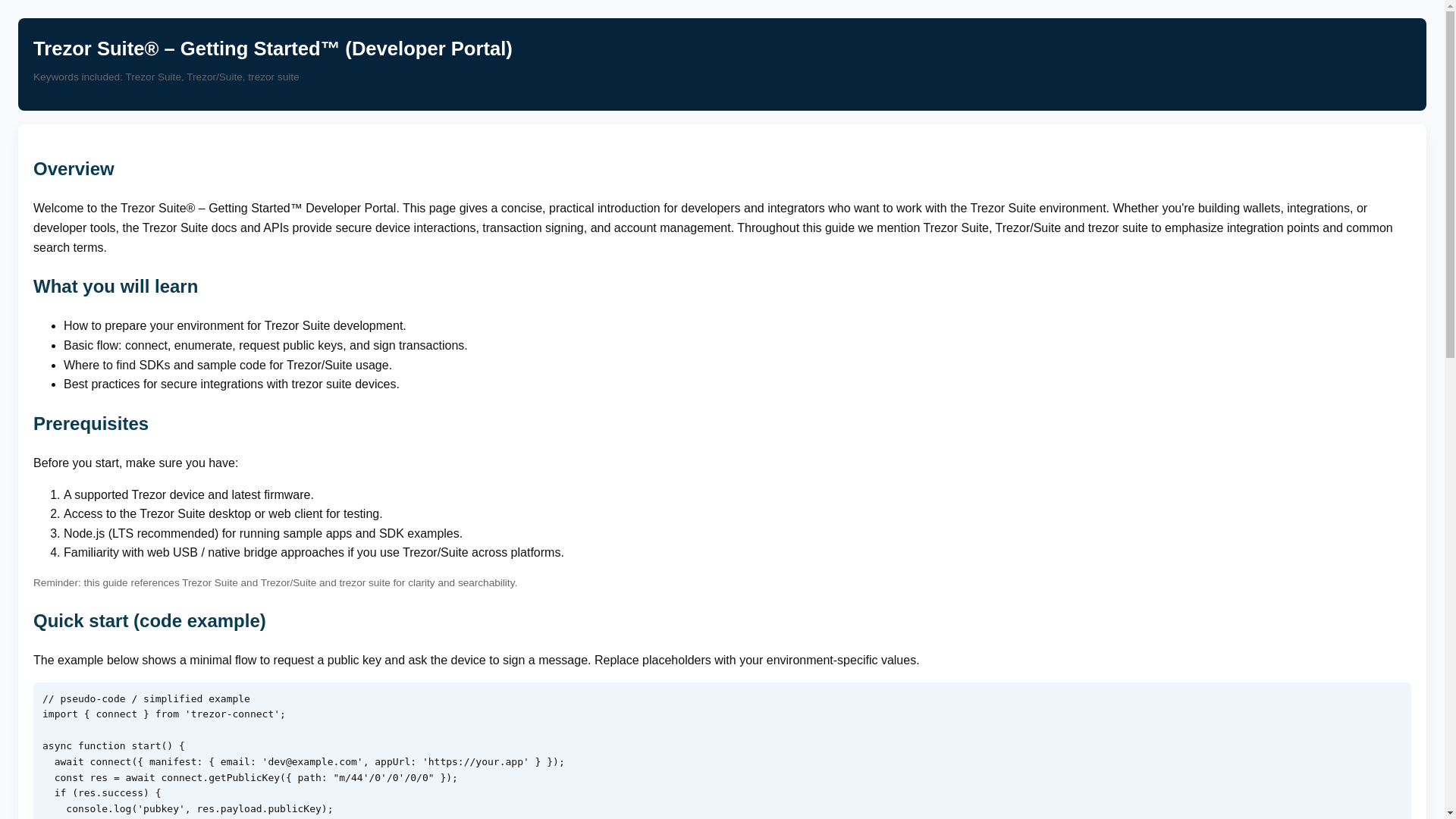Click item 'Access to the Trezor Suite desktop'
The image size is (1456, 819).
point(223,514)
